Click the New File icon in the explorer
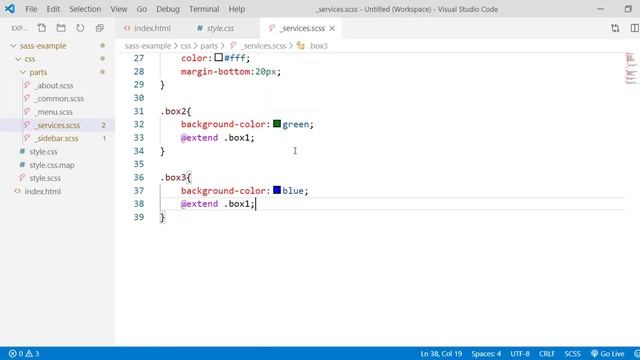Screen dimensions: 640x360 [x=42, y=28]
